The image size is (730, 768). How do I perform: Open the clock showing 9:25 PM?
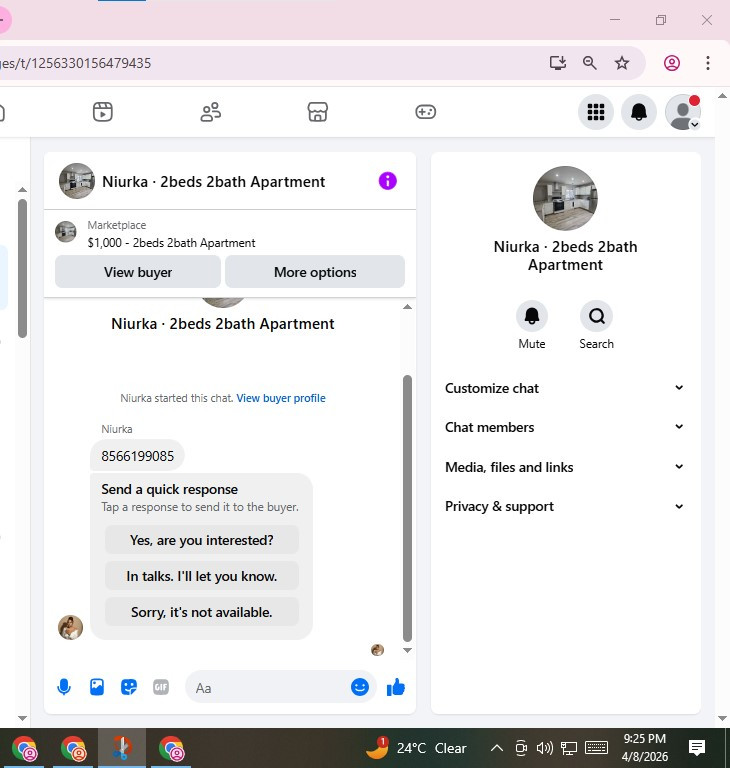pyautogui.click(x=644, y=748)
